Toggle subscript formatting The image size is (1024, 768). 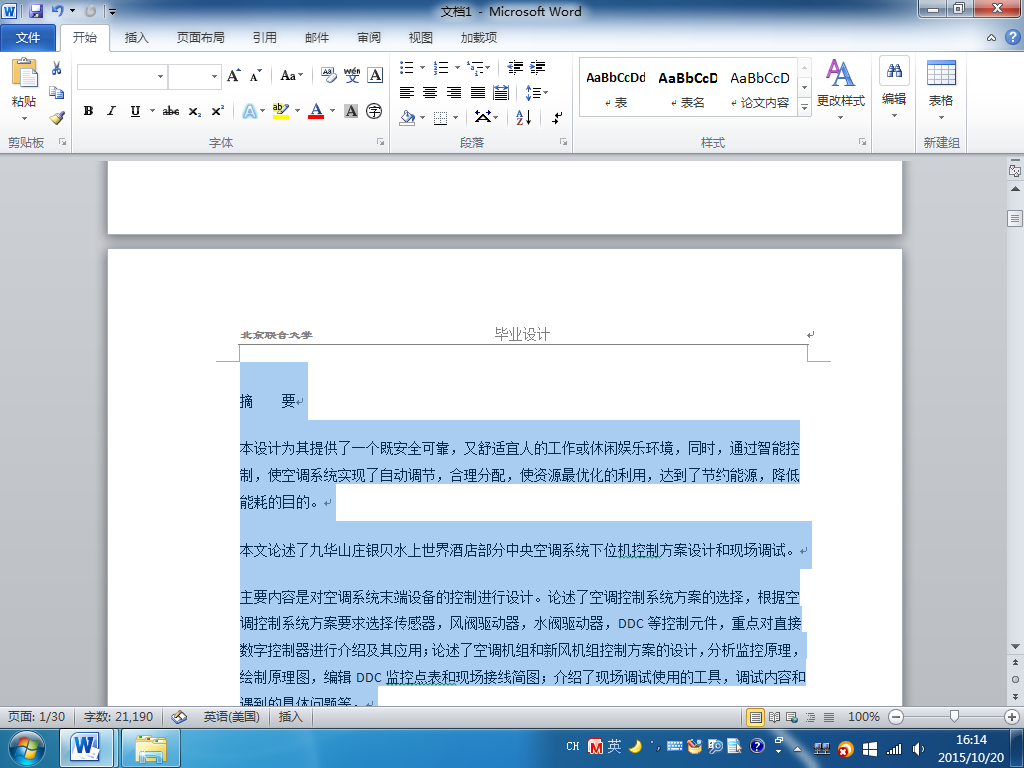pos(195,112)
